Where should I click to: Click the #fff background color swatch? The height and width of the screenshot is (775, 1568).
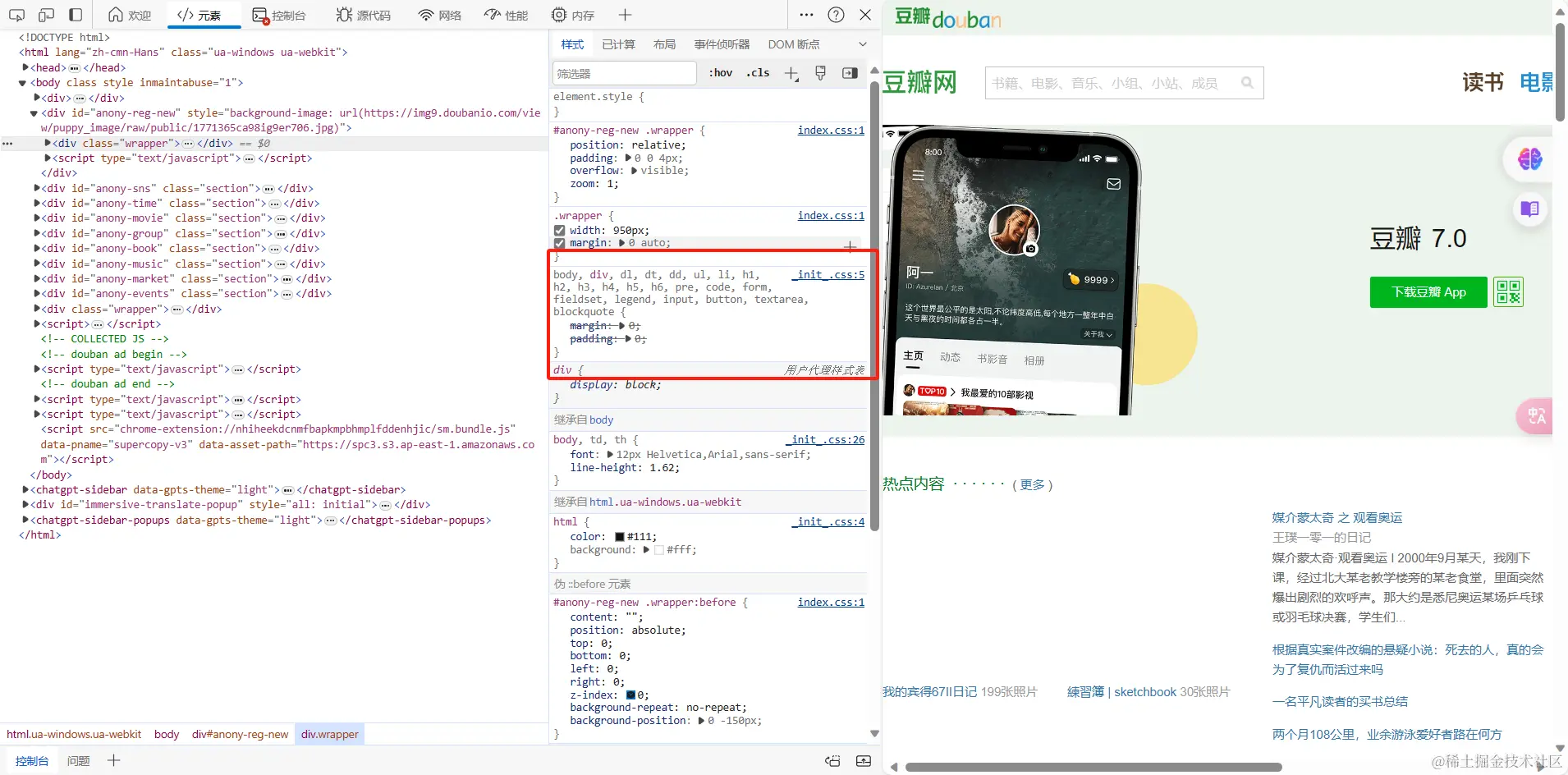[658, 550]
